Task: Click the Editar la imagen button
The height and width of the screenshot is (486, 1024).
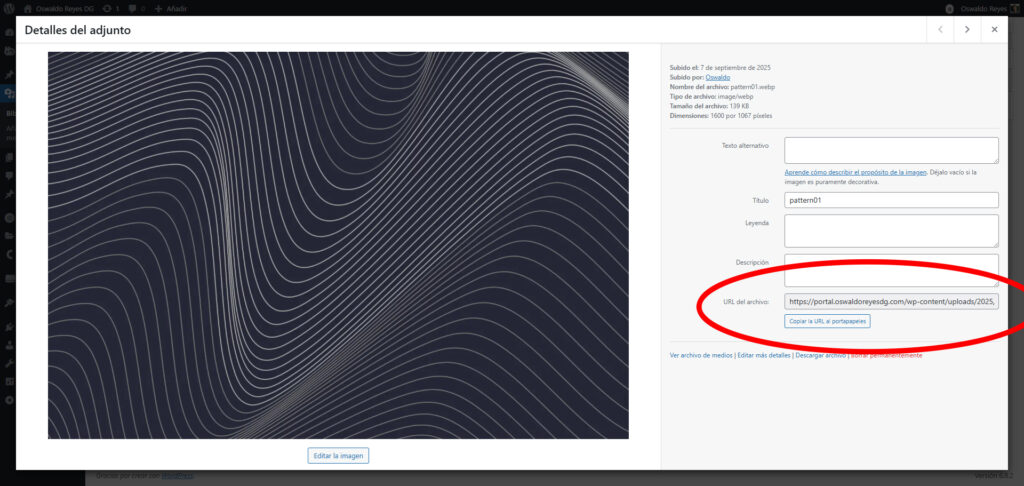Action: tap(338, 456)
